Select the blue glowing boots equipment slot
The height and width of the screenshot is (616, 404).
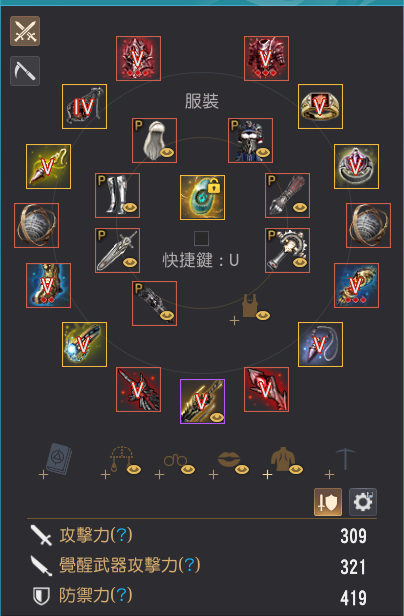[x=48, y=286]
